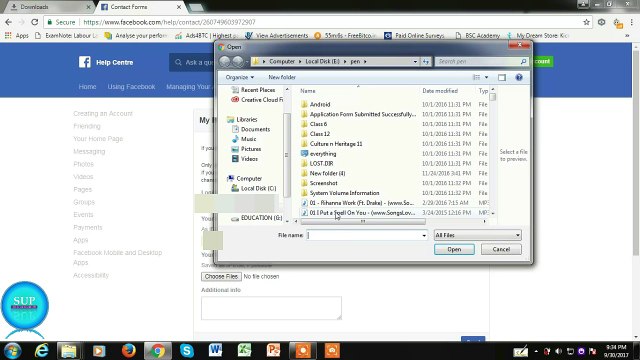Open Microsoft Word from taskbar

(216, 351)
